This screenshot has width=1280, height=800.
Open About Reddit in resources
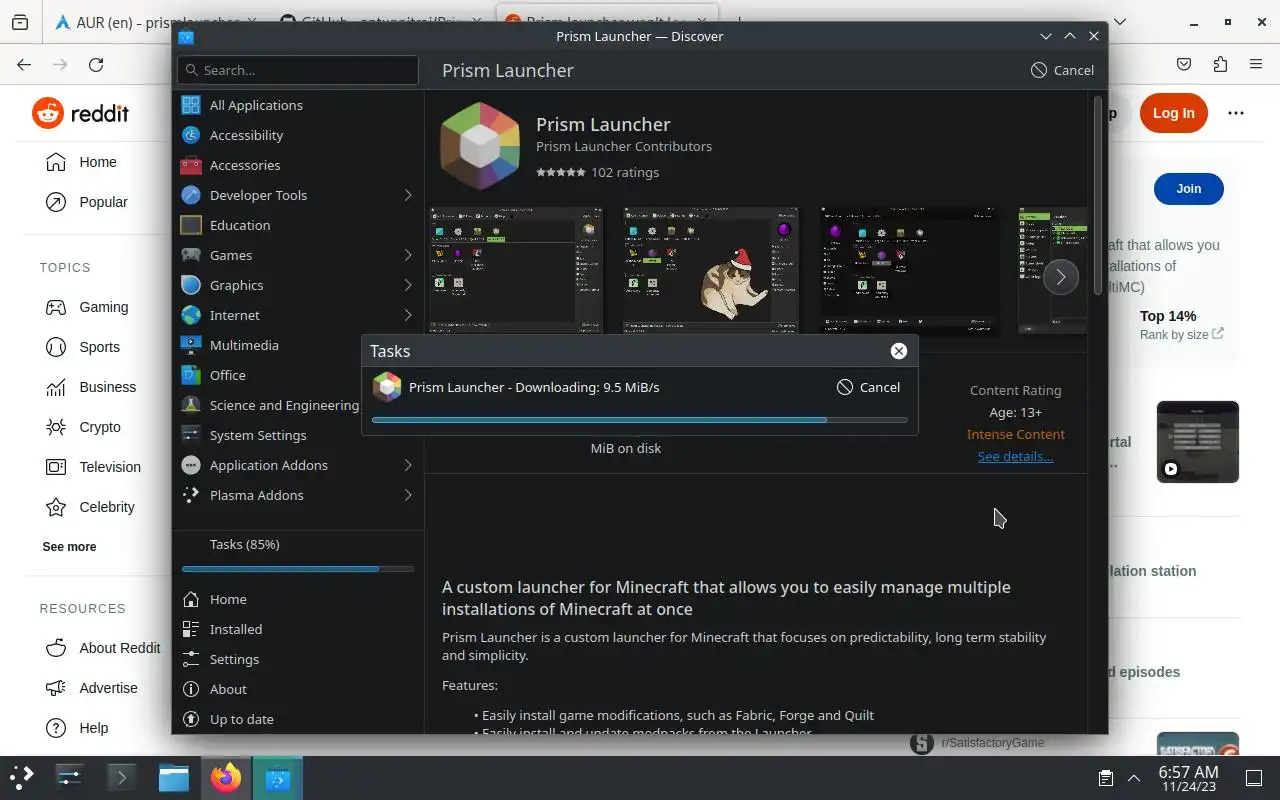pyautogui.click(x=104, y=648)
